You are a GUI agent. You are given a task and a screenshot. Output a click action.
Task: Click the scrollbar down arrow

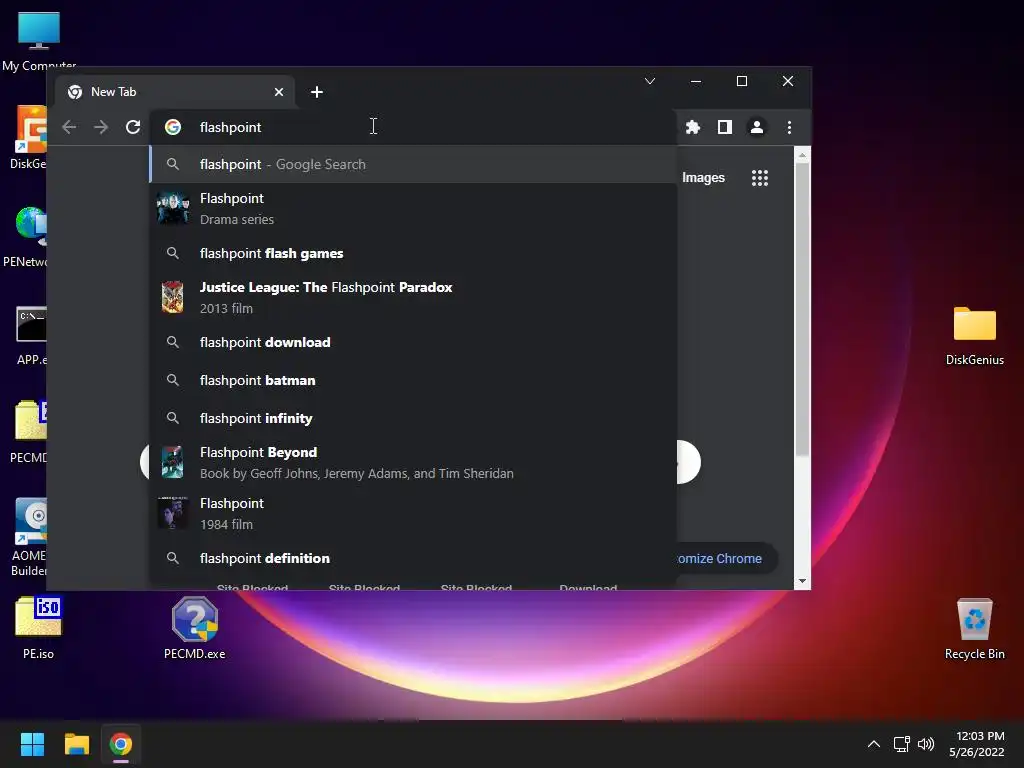(x=802, y=581)
